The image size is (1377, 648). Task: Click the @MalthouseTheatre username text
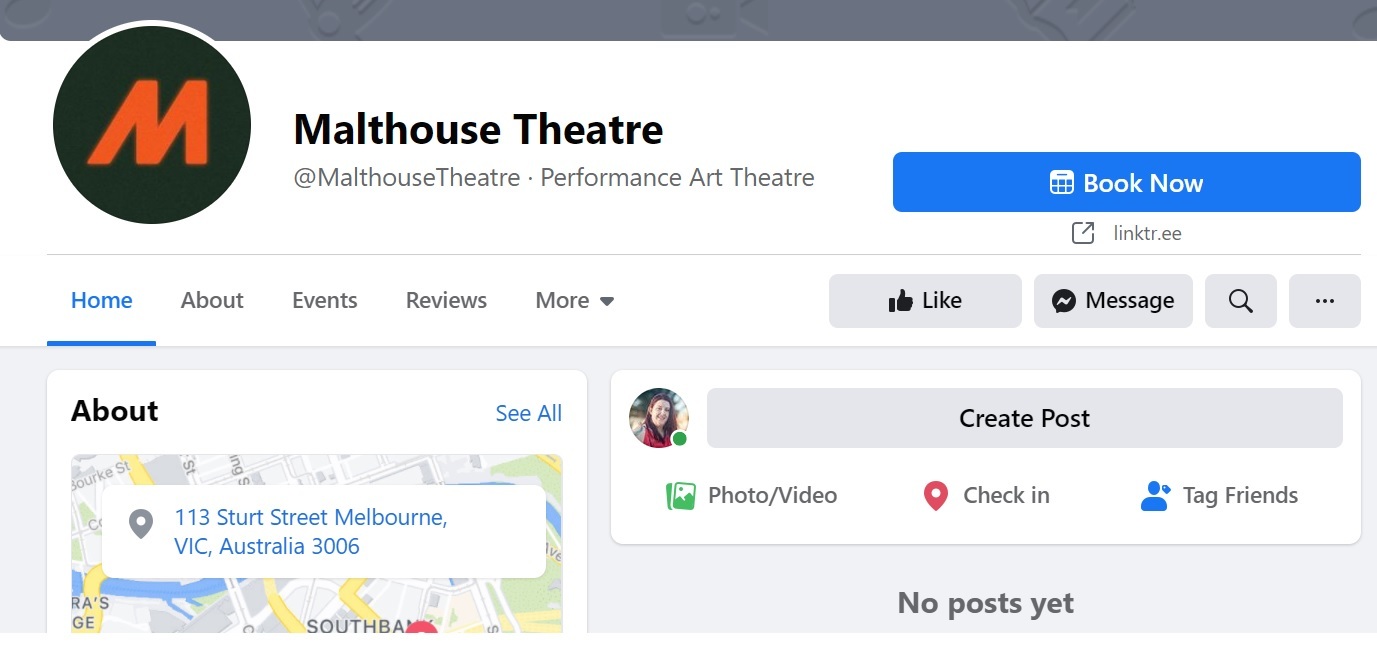(406, 178)
